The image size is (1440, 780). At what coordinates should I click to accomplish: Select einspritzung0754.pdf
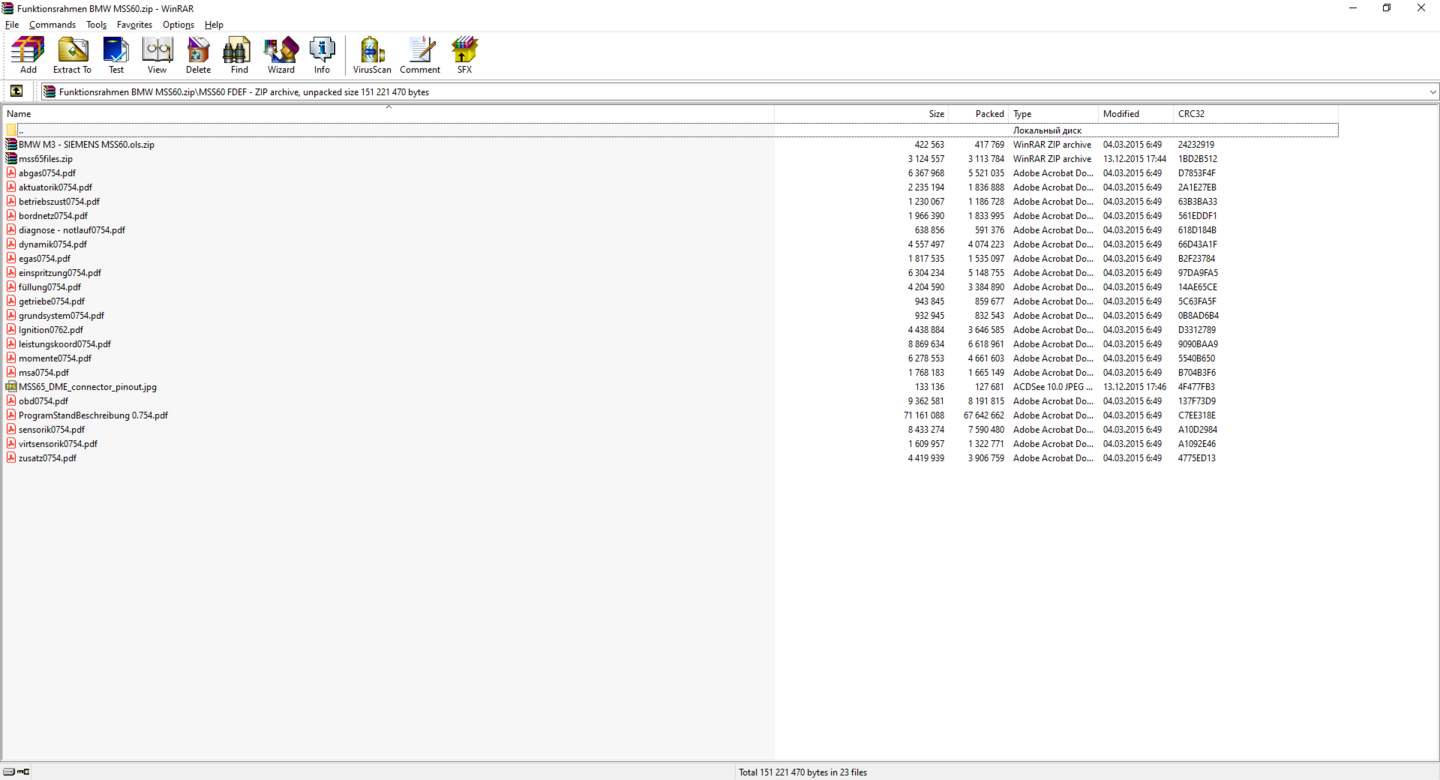point(60,273)
